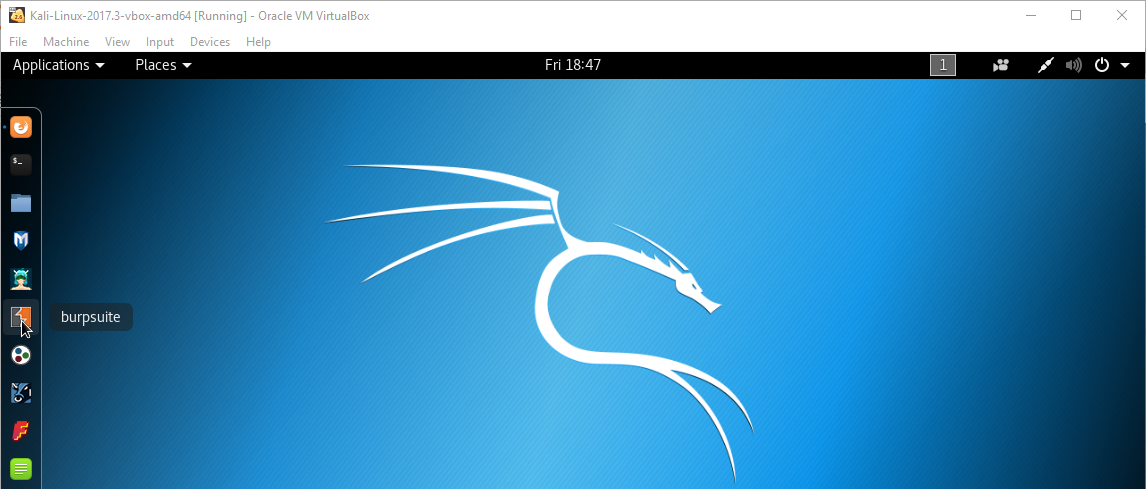Open the Help menu

click(258, 42)
